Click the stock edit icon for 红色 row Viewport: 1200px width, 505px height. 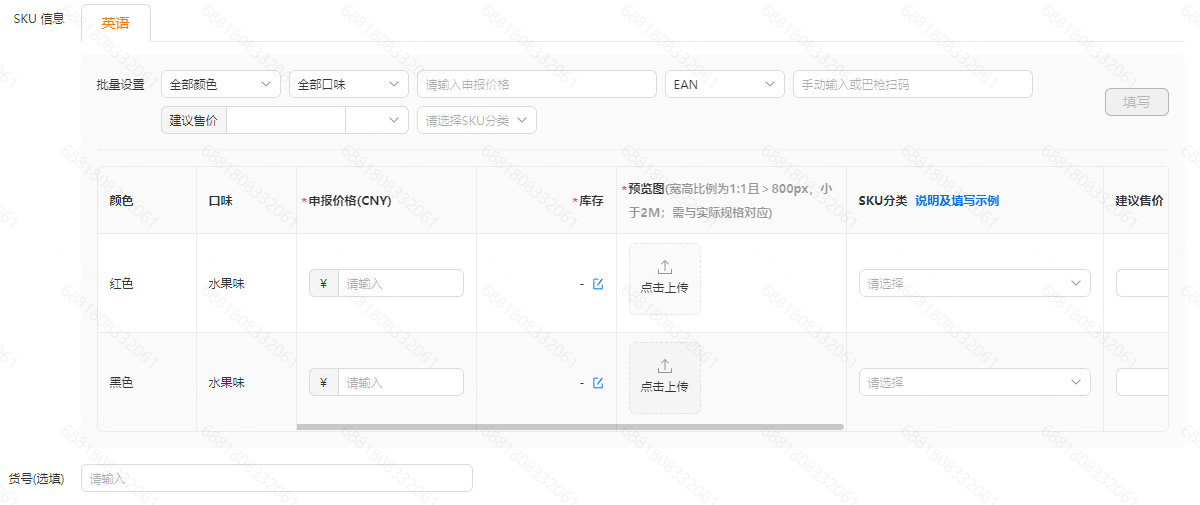(598, 284)
